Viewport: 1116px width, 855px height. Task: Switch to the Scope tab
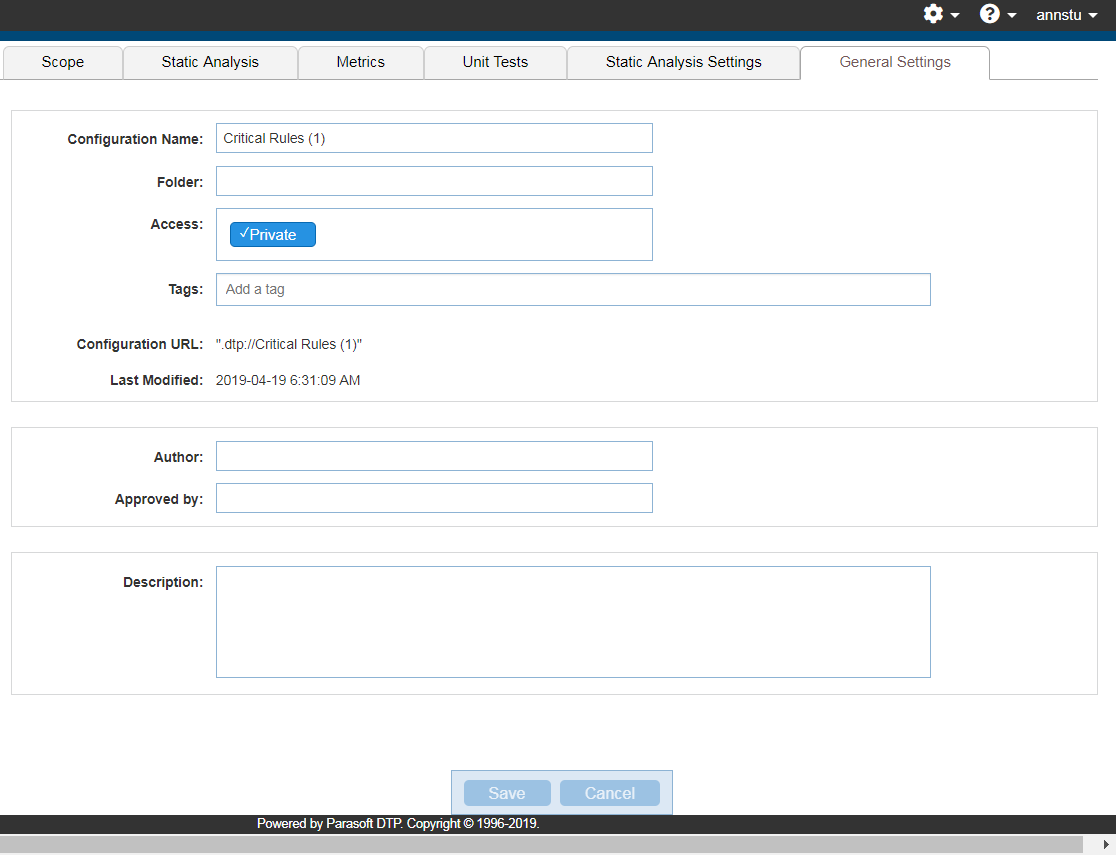point(63,63)
